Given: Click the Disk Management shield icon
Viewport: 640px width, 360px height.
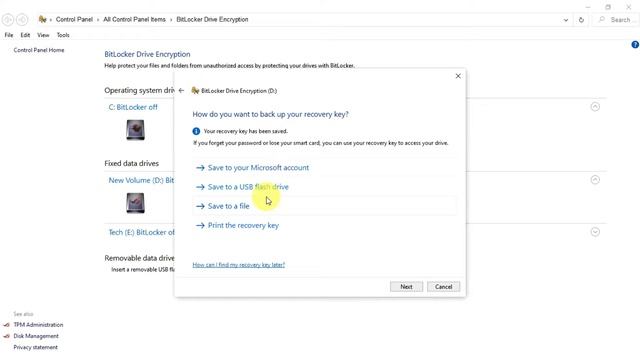Looking at the screenshot, I should pos(7,336).
